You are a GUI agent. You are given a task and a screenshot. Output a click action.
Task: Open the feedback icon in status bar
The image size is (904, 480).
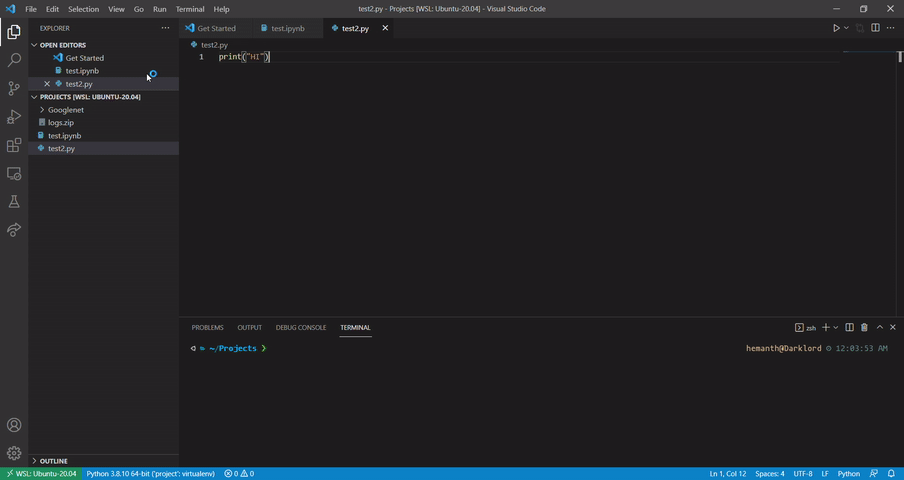pyautogui.click(x=874, y=474)
